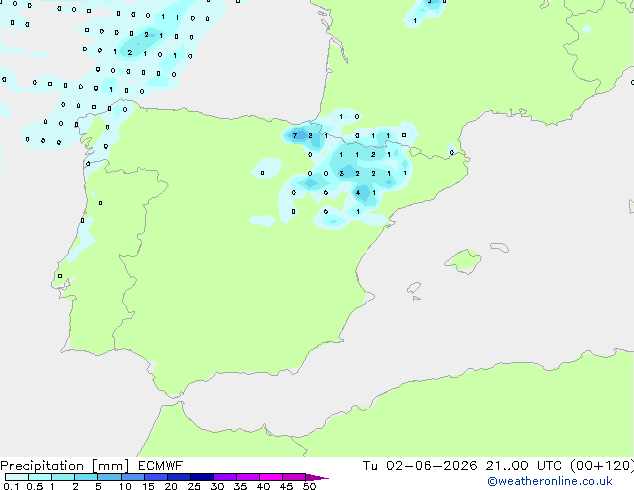Pick the 25–30 mm dark blue swatch
Screen dimensions: 634x490
point(201,477)
